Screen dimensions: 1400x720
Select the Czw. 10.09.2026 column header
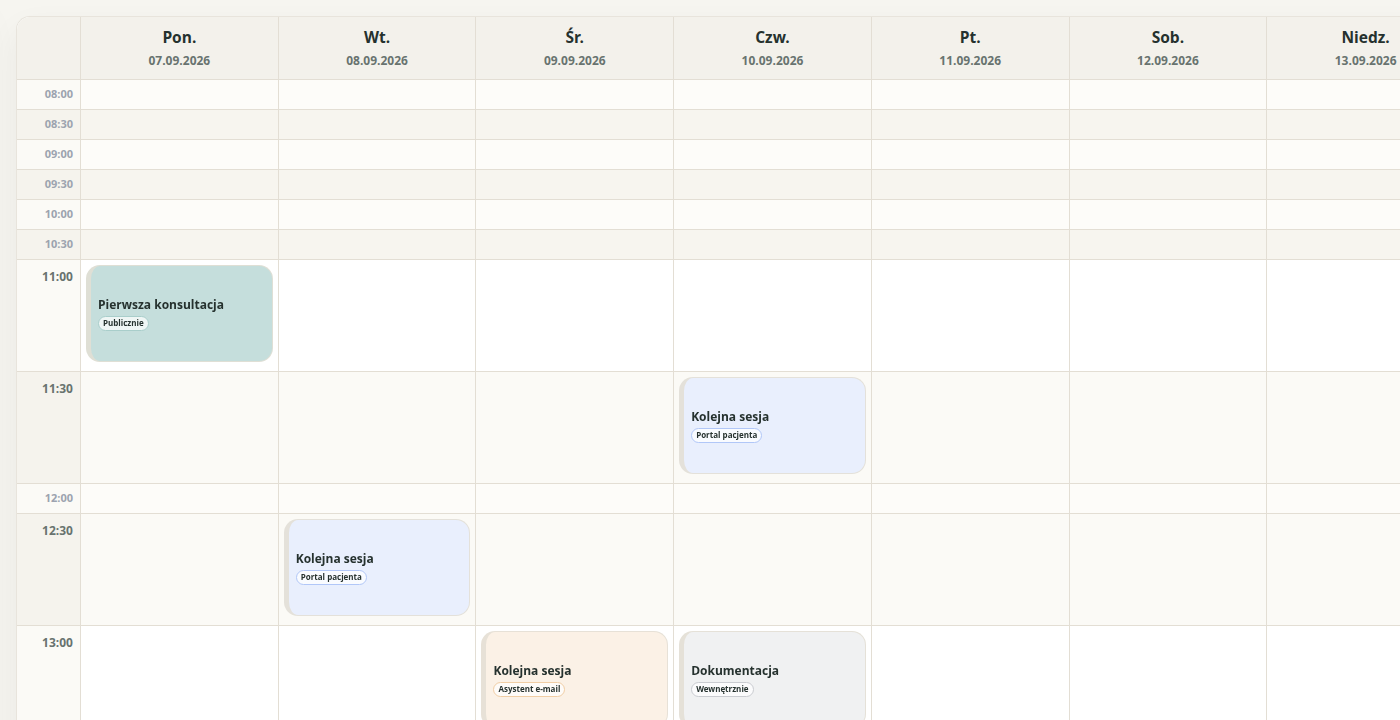773,48
